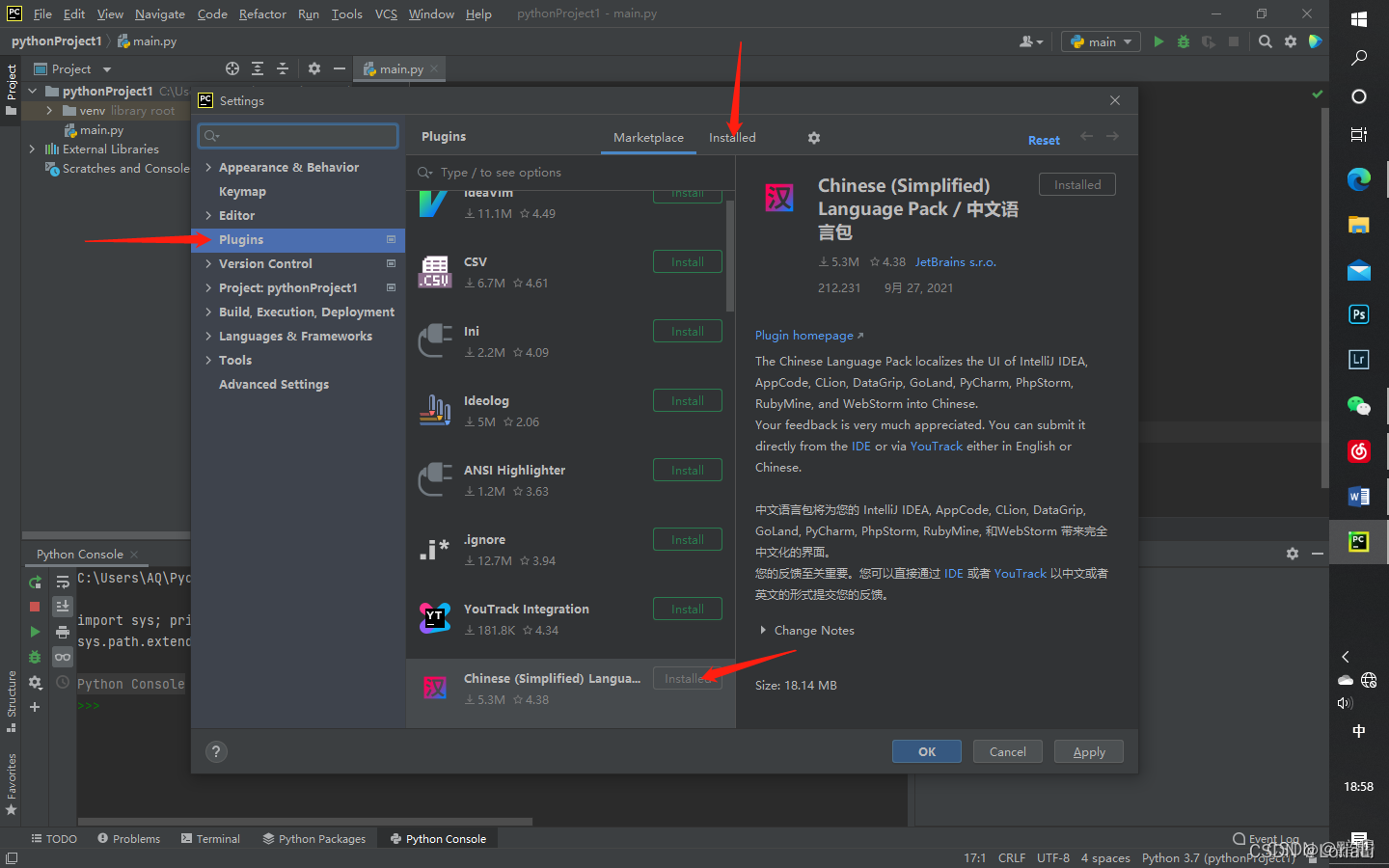Screen dimensions: 1389x868
Task: Toggle soft-wrap icon in Python Console toolbar
Action: (63, 582)
